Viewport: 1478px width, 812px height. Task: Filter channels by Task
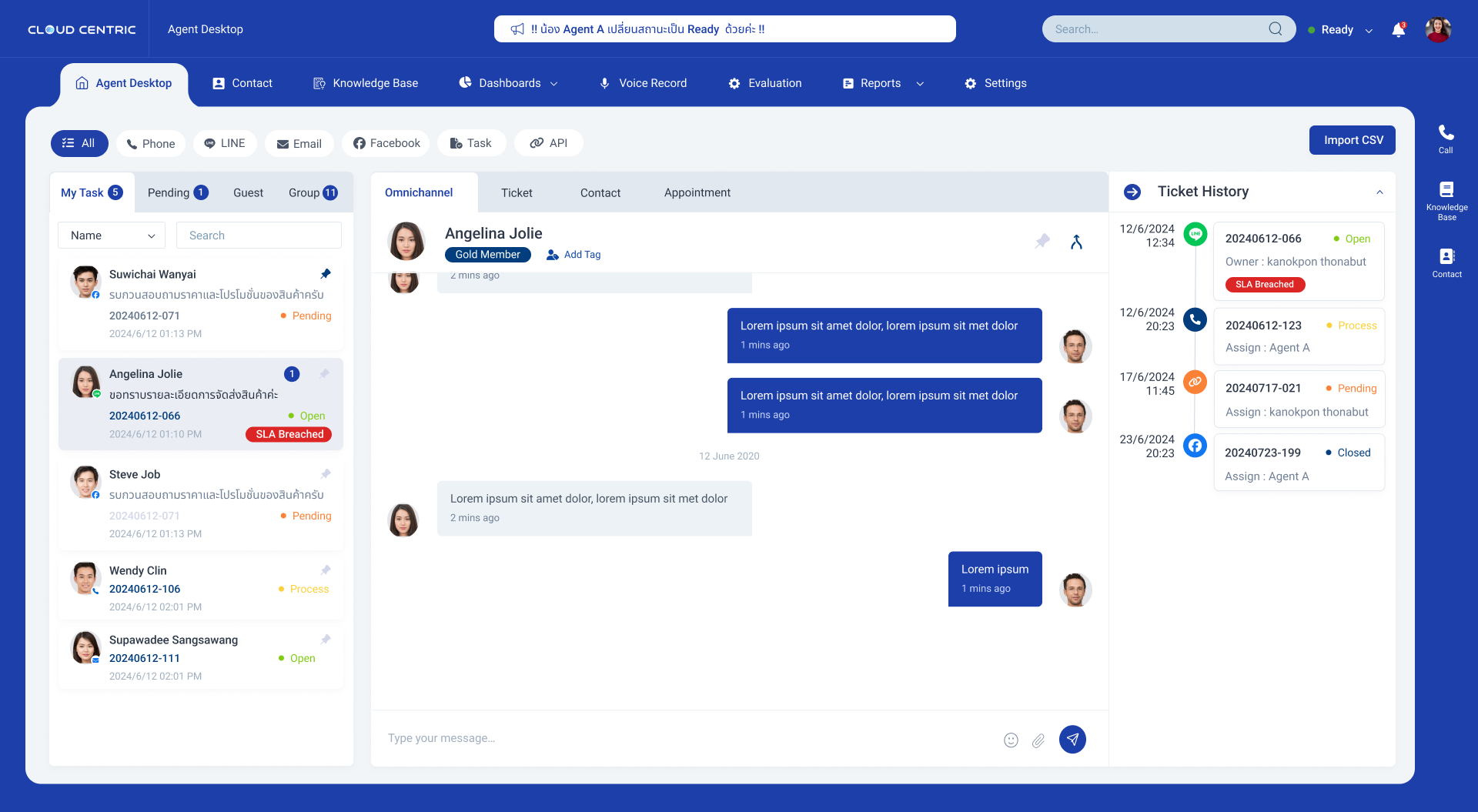[471, 143]
